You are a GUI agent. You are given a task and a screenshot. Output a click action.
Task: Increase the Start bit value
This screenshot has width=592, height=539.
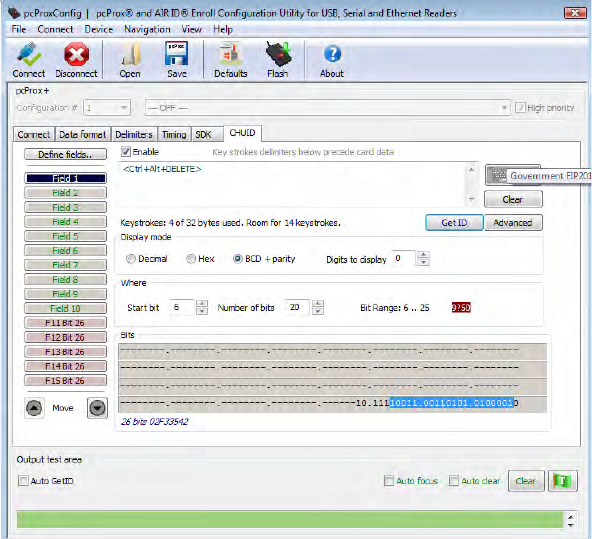(x=202, y=303)
